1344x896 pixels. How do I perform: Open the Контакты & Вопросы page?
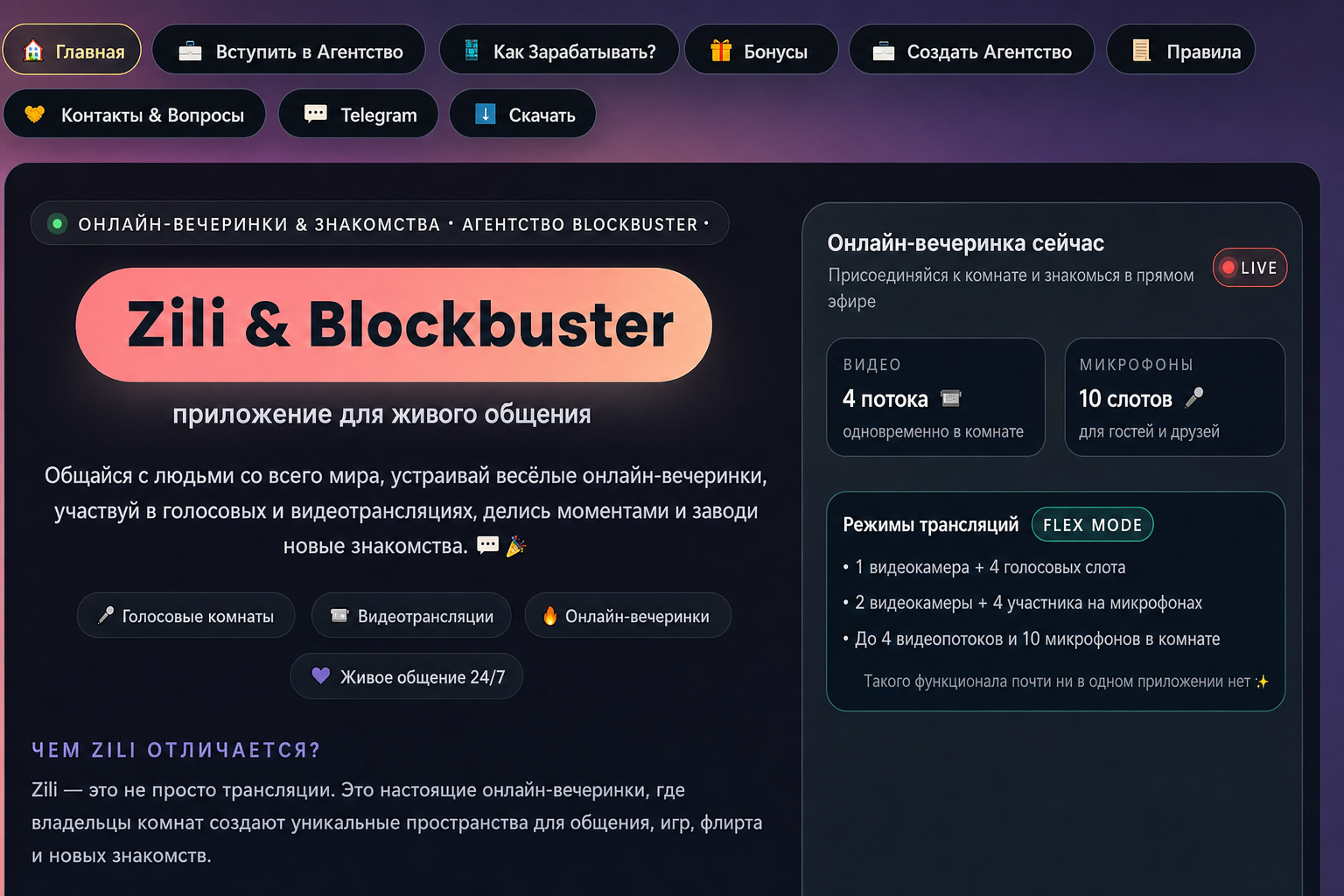[x=135, y=114]
